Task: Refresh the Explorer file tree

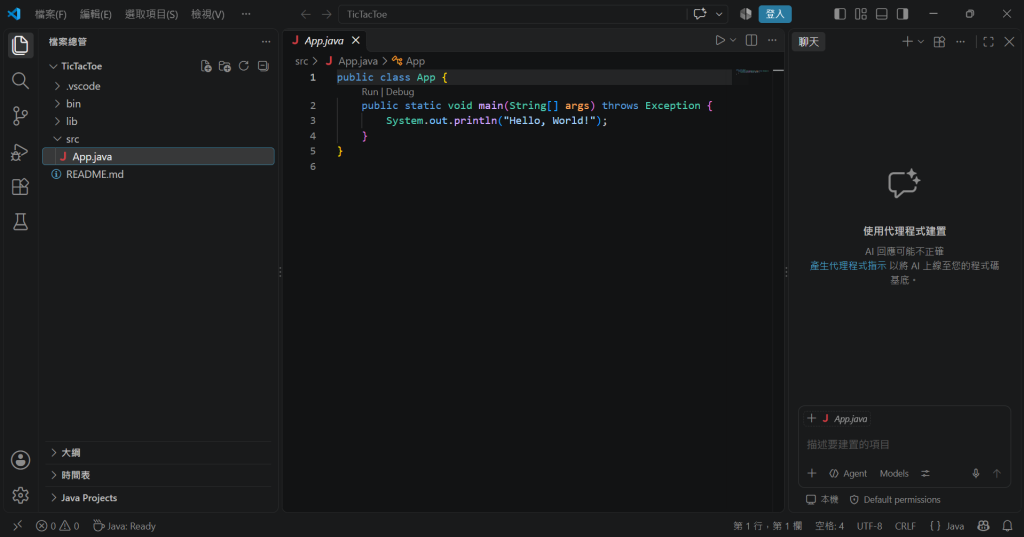Action: pos(244,66)
